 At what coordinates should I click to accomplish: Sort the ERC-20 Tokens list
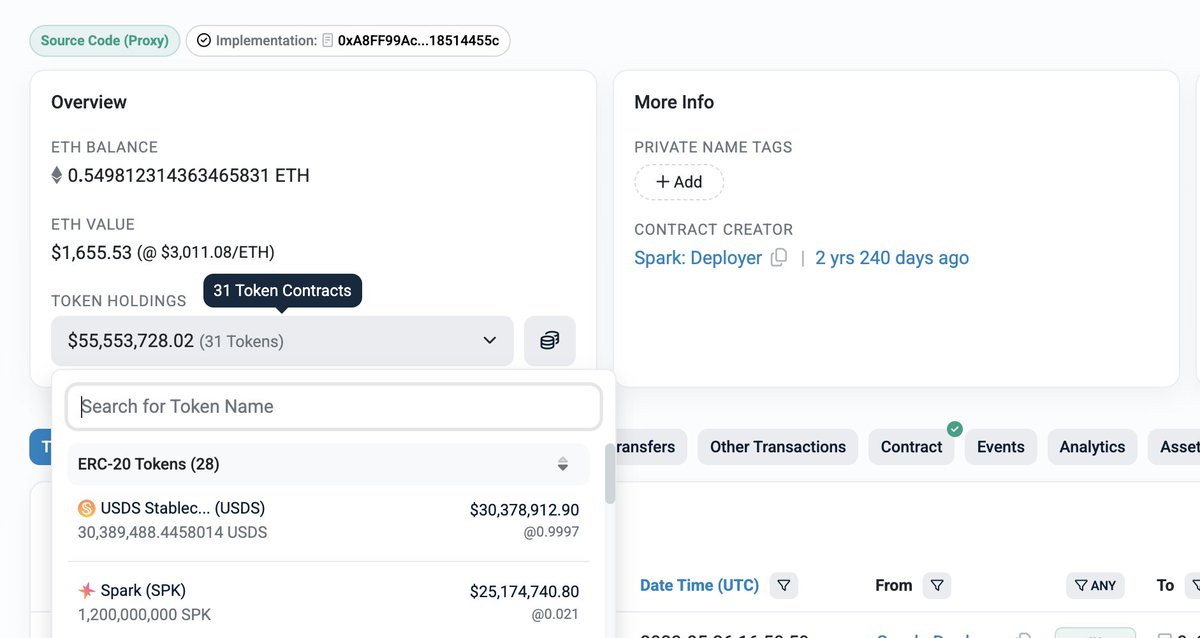tap(563, 464)
